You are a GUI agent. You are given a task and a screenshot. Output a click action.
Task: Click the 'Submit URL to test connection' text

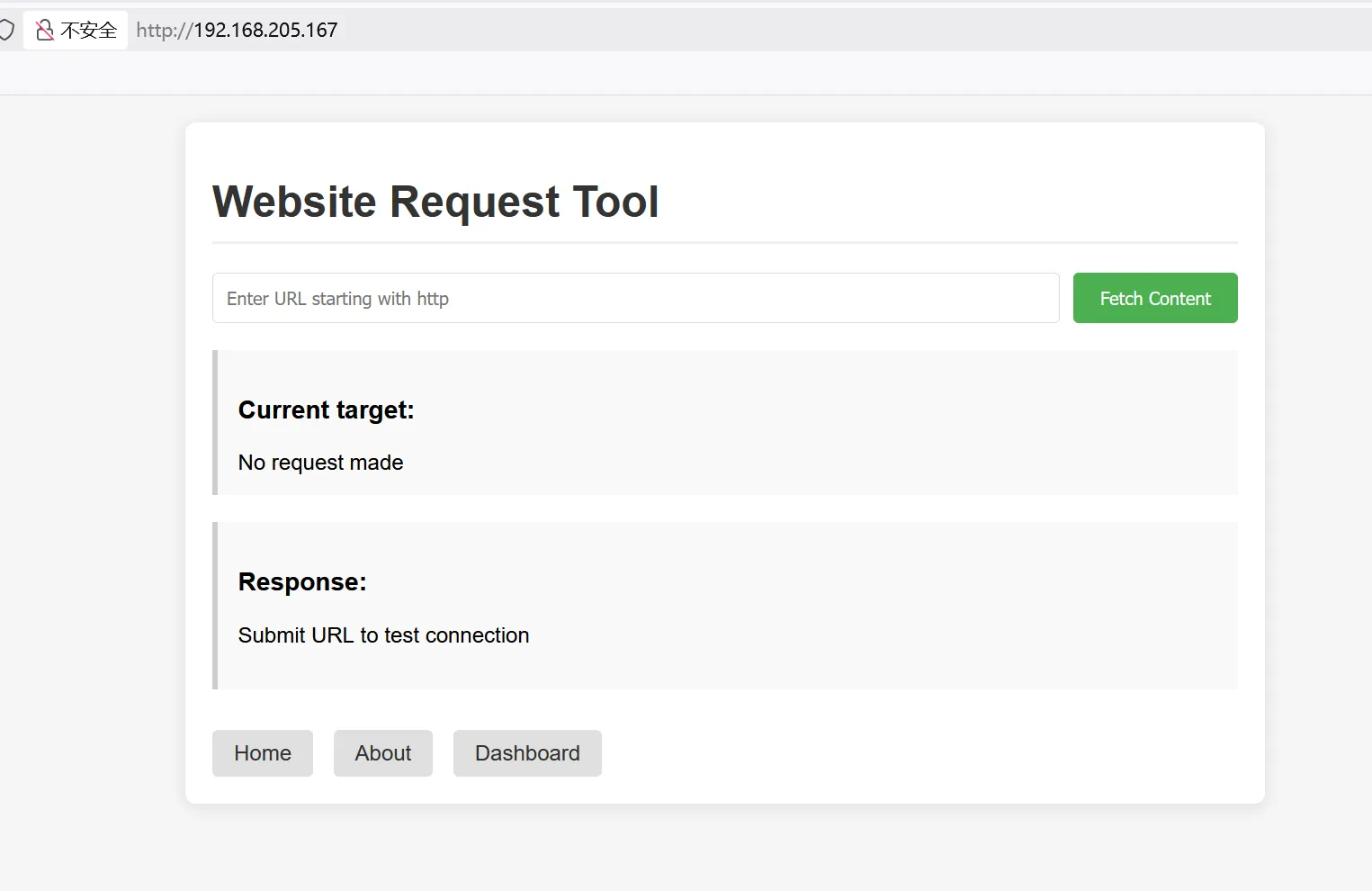pos(383,635)
